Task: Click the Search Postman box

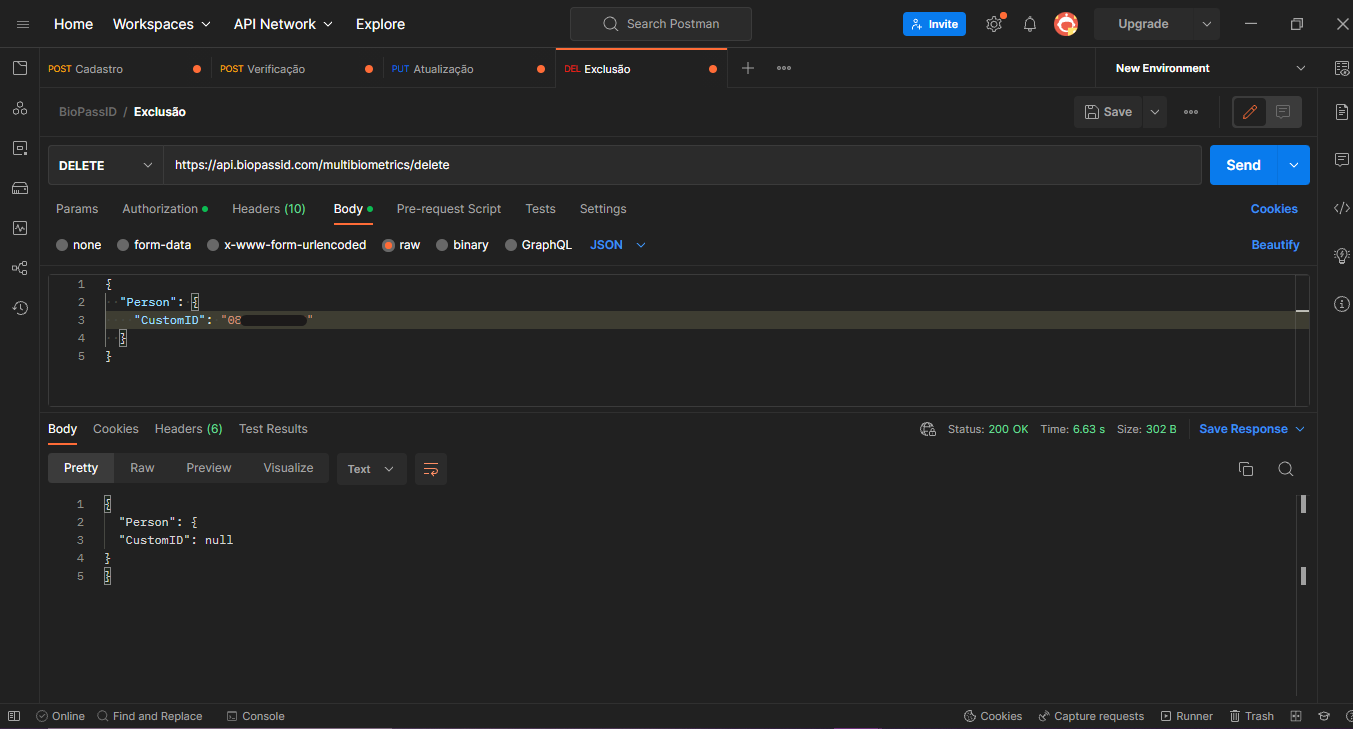Action: pos(660,24)
